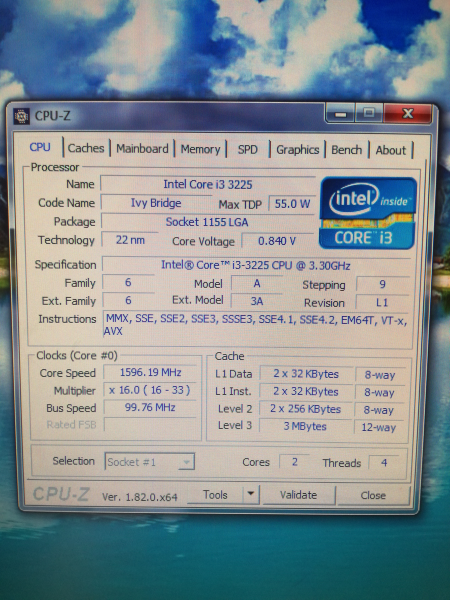This screenshot has width=450, height=600.
Task: Click the L1 Inst. 8-way associativity value
Action: [x=379, y=392]
